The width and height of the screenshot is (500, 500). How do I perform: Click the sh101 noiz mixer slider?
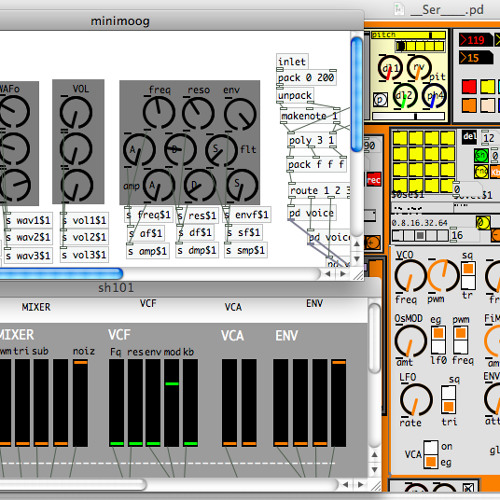pyautogui.click(x=80, y=403)
